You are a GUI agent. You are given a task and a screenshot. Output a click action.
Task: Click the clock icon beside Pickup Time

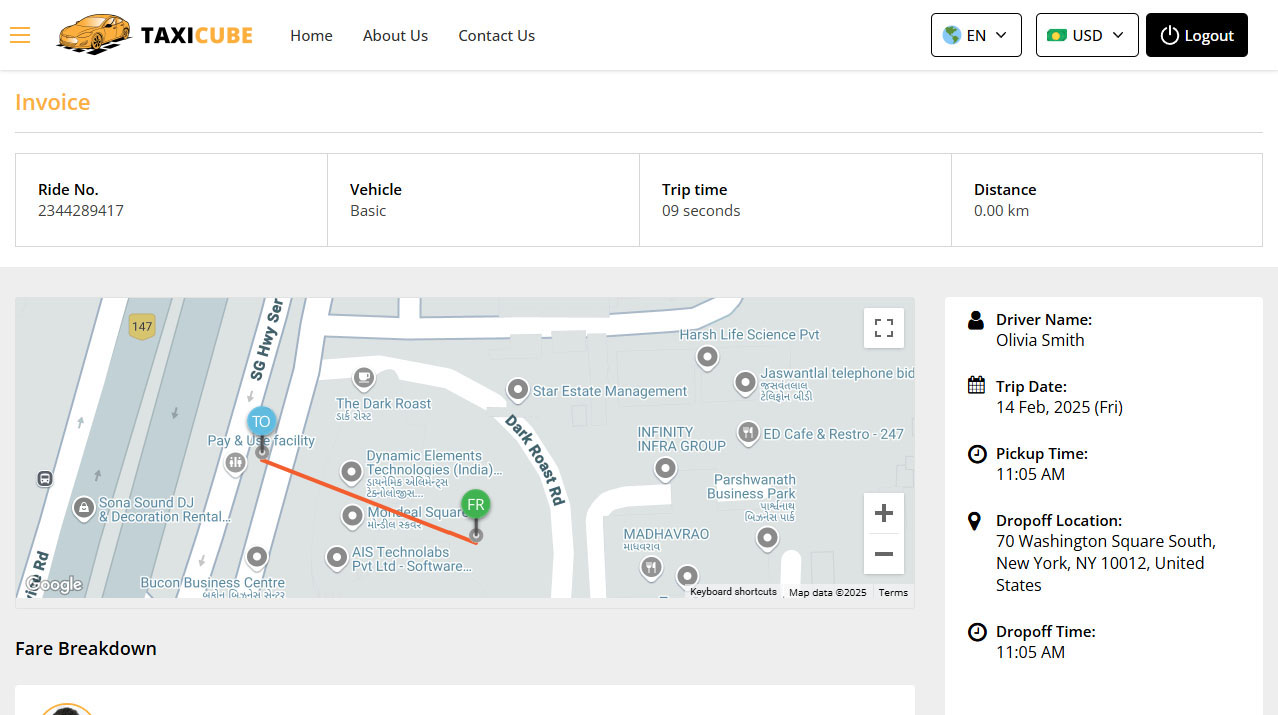[x=976, y=453]
